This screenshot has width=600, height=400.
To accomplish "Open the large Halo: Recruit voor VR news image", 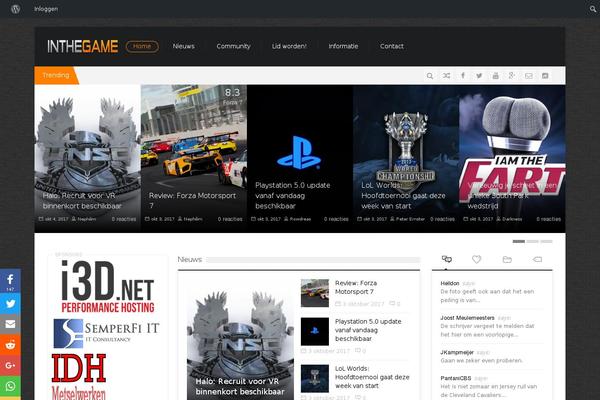I will (x=240, y=341).
